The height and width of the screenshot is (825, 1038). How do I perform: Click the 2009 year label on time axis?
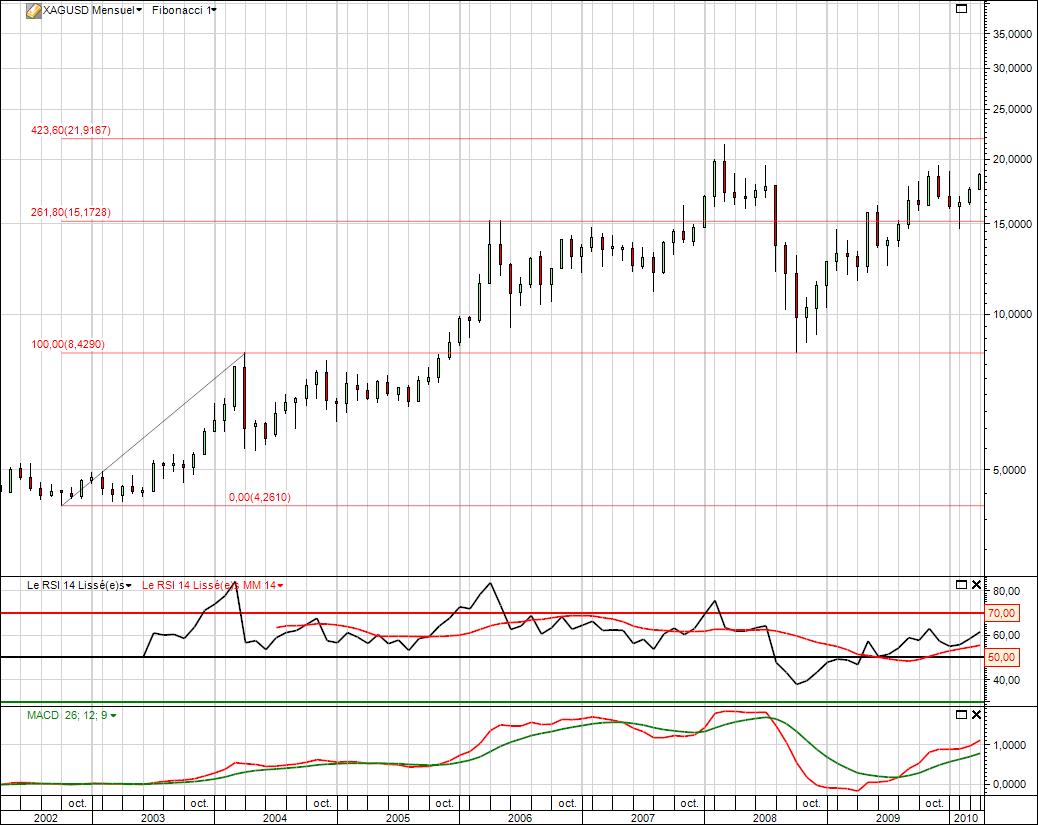point(888,817)
